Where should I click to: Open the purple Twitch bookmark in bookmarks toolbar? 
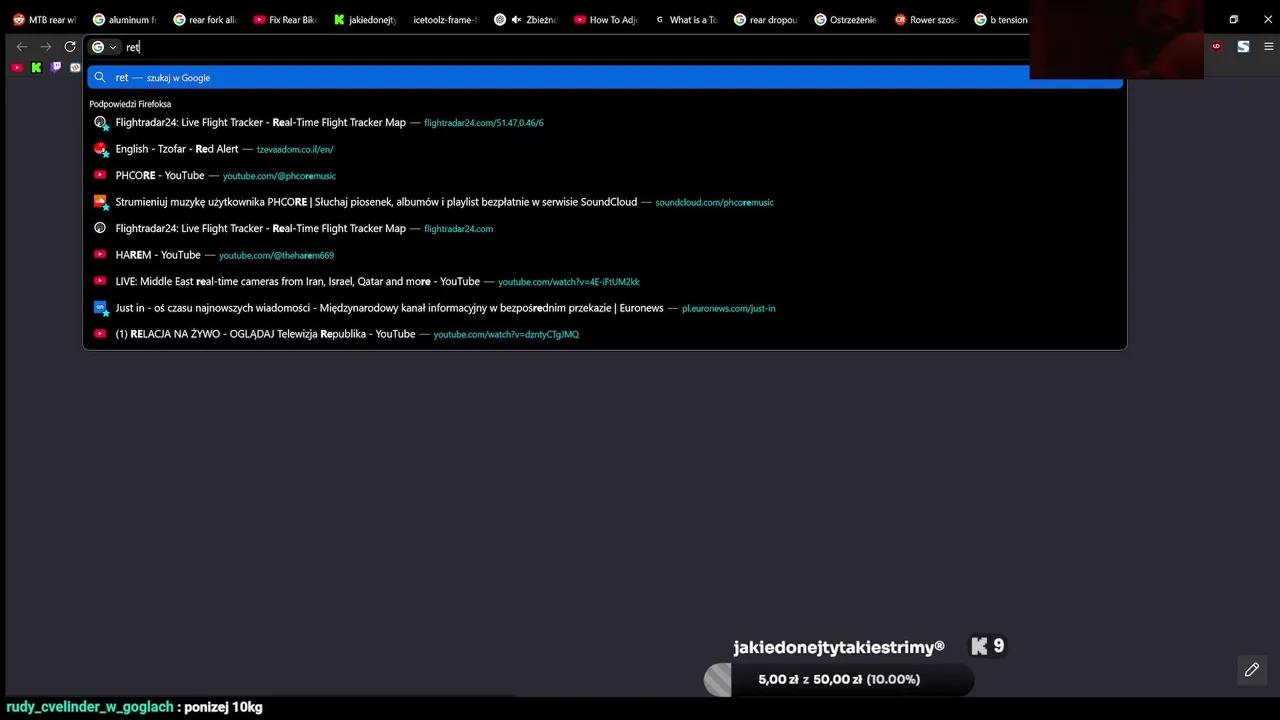[56, 67]
